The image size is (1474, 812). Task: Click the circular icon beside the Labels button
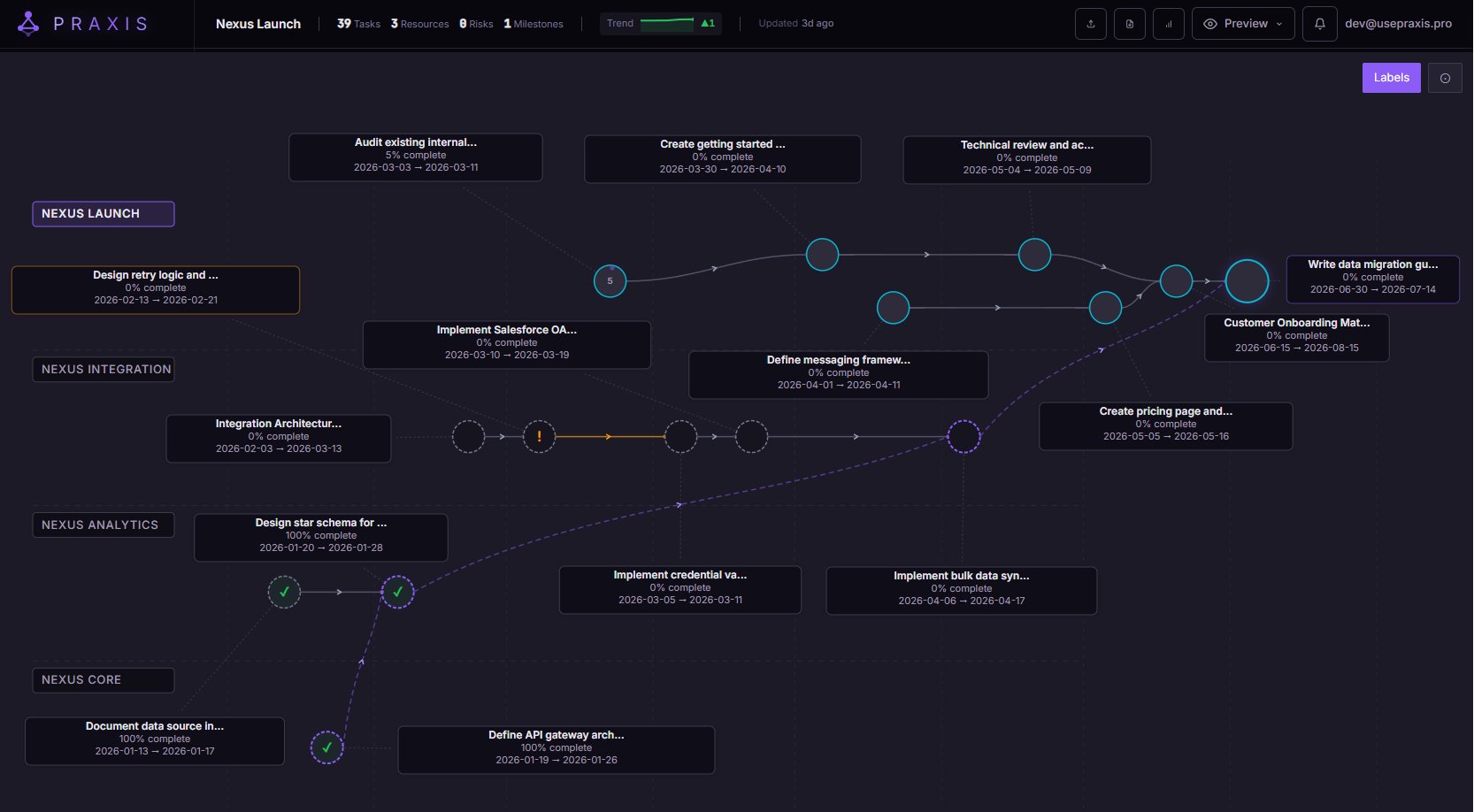coord(1445,78)
